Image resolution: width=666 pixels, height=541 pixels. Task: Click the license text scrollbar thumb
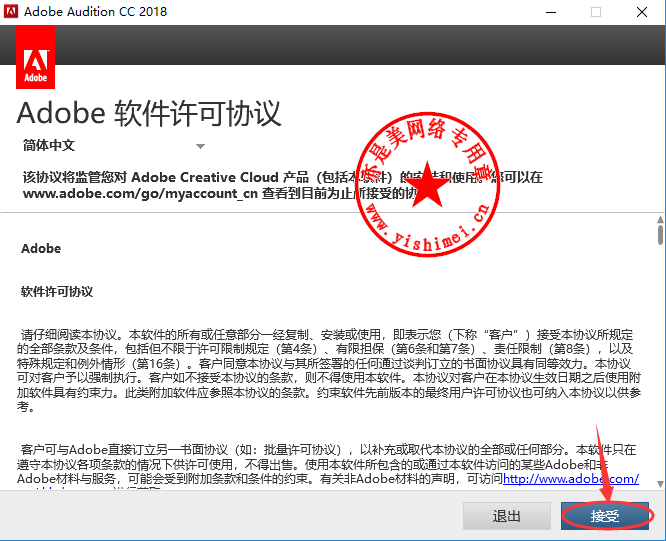660,235
